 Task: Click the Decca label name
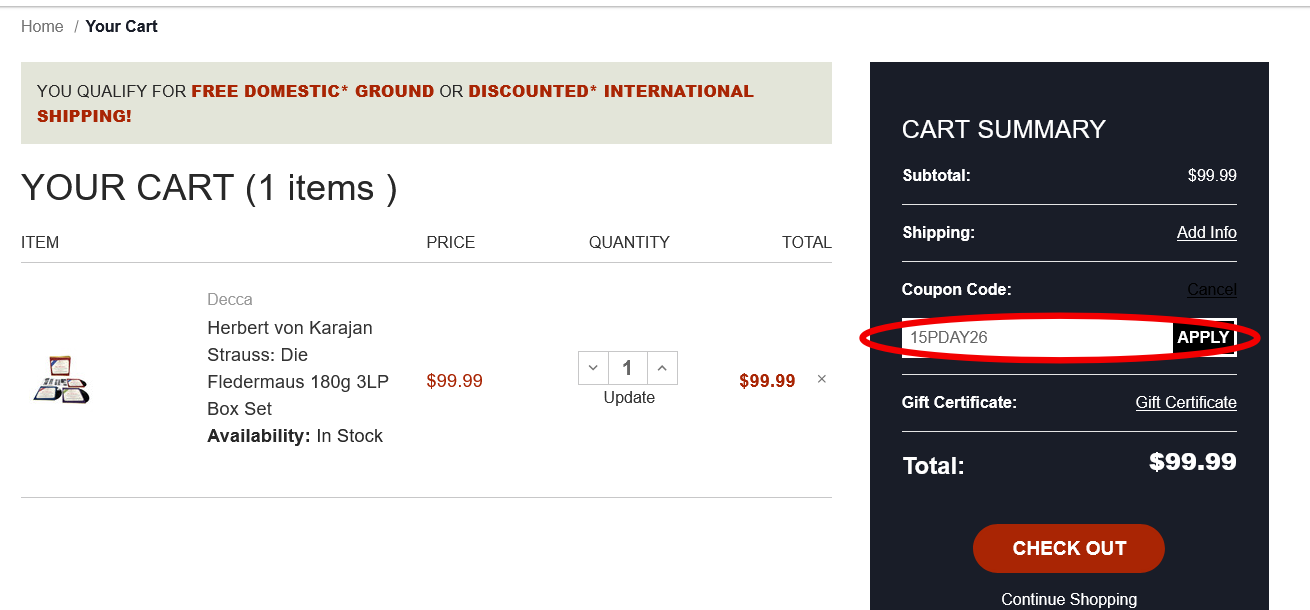point(229,299)
